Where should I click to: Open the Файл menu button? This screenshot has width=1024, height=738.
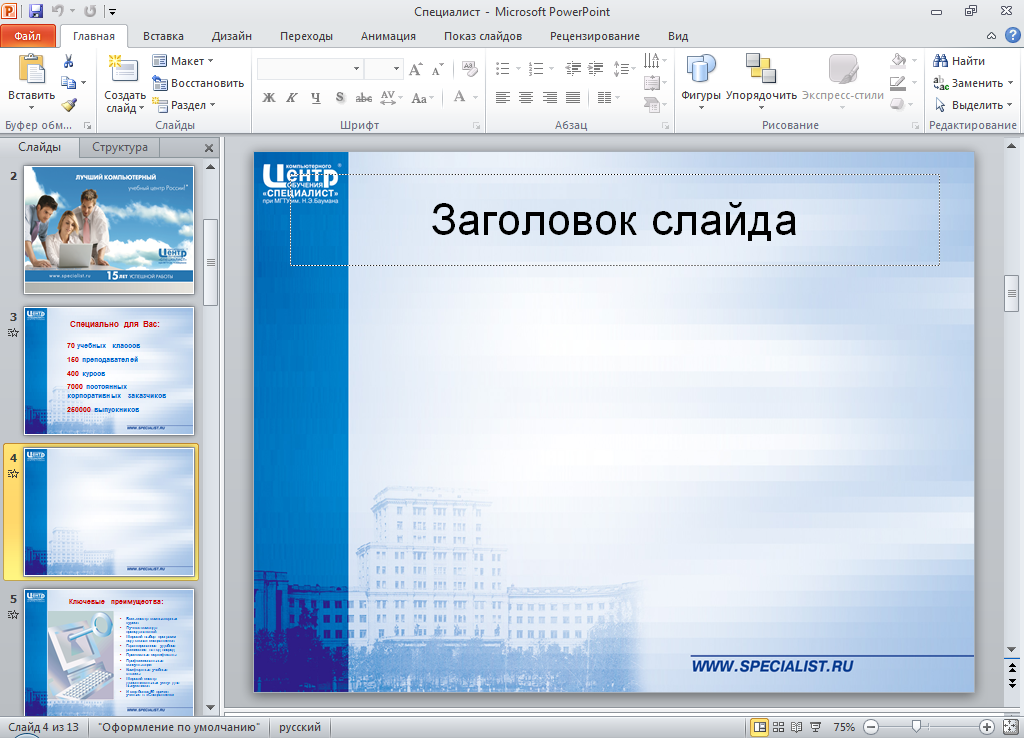[28, 36]
